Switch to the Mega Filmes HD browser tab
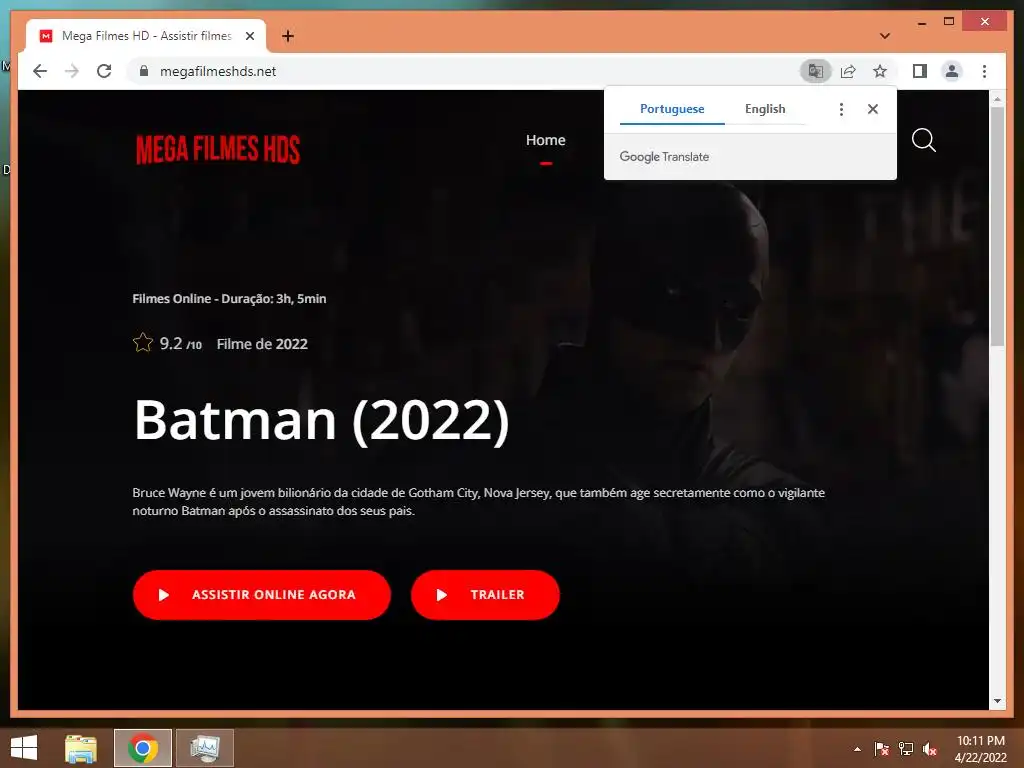Viewport: 1024px width, 768px height. (146, 36)
